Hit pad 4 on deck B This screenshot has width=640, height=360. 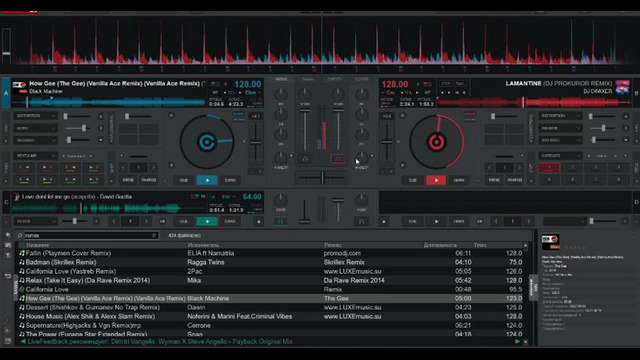[x=619, y=167]
